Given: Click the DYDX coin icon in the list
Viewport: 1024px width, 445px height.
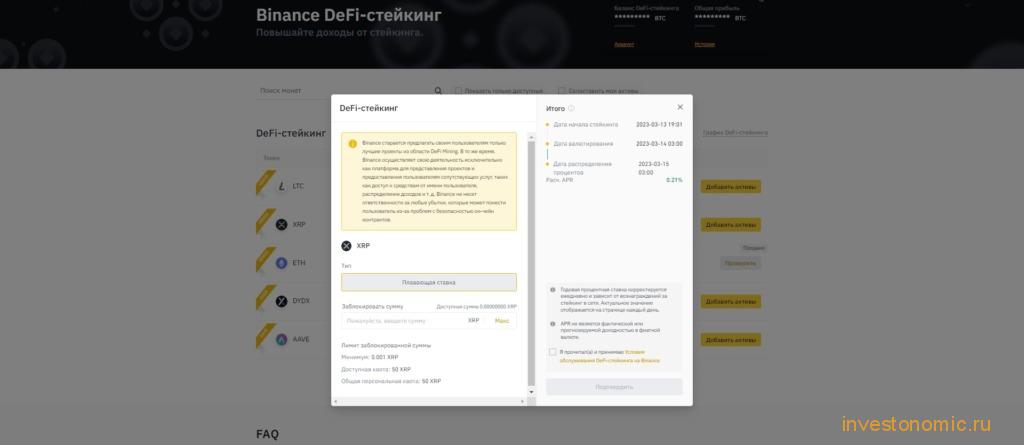Looking at the screenshot, I should pyautogui.click(x=281, y=301).
